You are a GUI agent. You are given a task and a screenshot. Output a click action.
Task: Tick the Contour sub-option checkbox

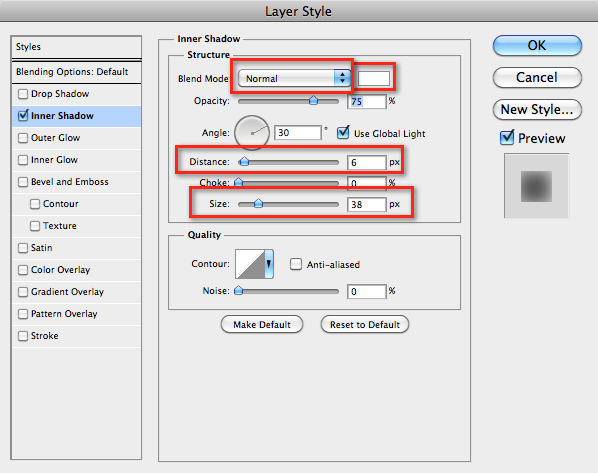click(x=35, y=204)
